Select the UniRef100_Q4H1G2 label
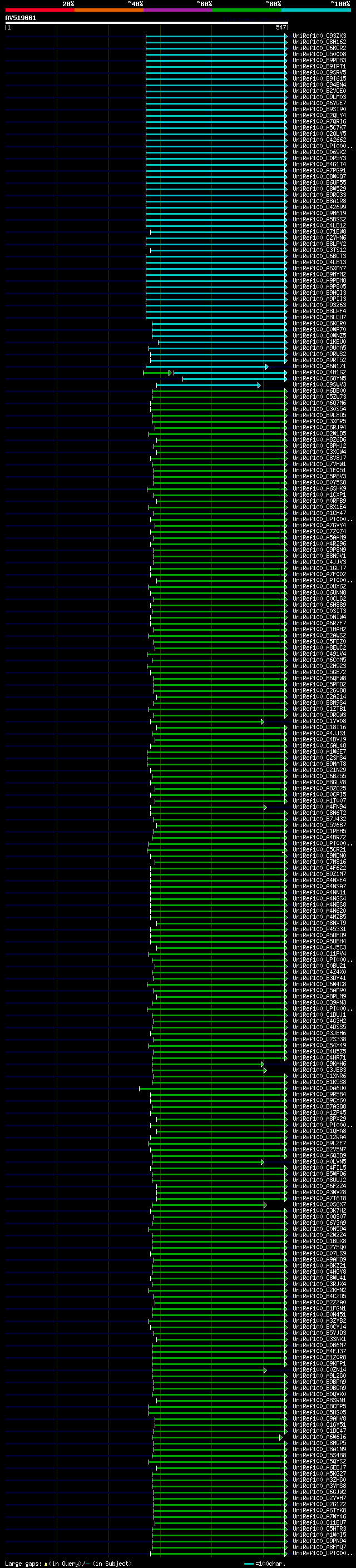This screenshot has height=1568, width=356. click(x=319, y=373)
